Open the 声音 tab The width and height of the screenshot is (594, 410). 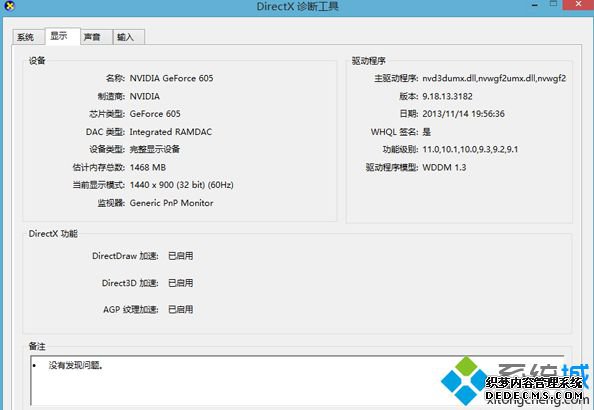point(96,37)
